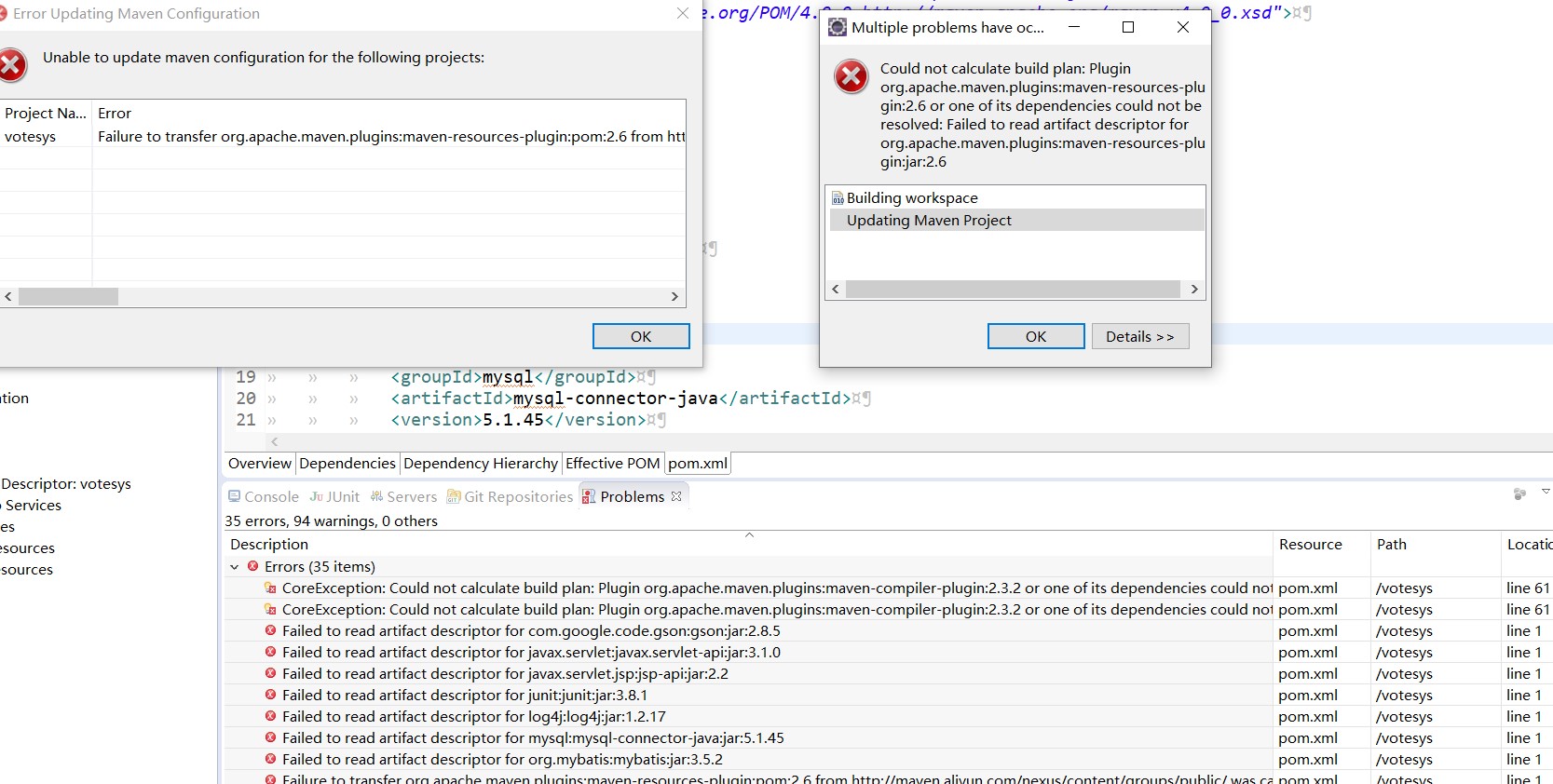Select the Updating Maven Project entry
The width and height of the screenshot is (1553, 784).
[x=1015, y=220]
